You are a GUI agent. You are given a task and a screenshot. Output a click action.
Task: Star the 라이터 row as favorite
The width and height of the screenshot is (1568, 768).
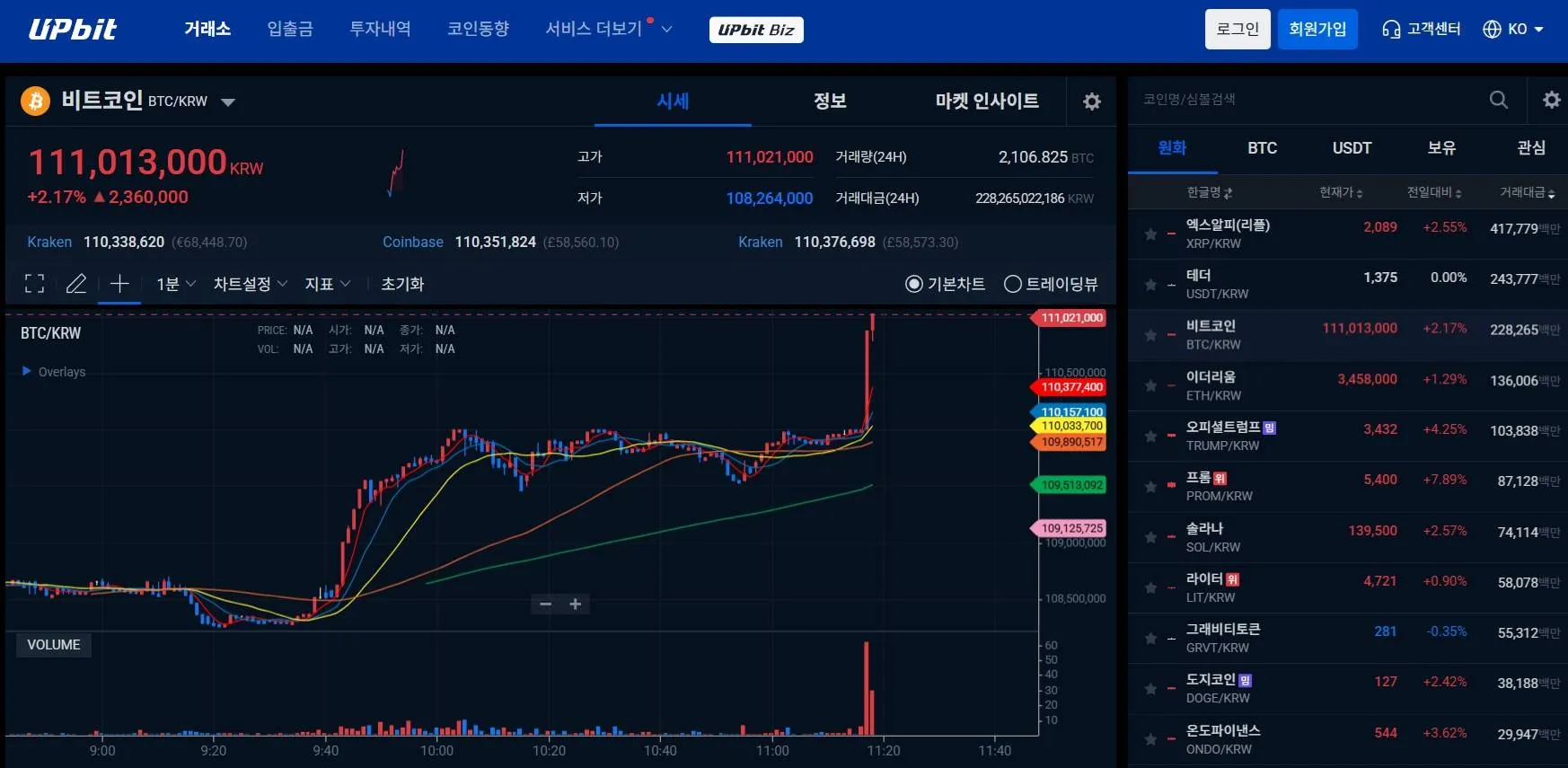1150,587
